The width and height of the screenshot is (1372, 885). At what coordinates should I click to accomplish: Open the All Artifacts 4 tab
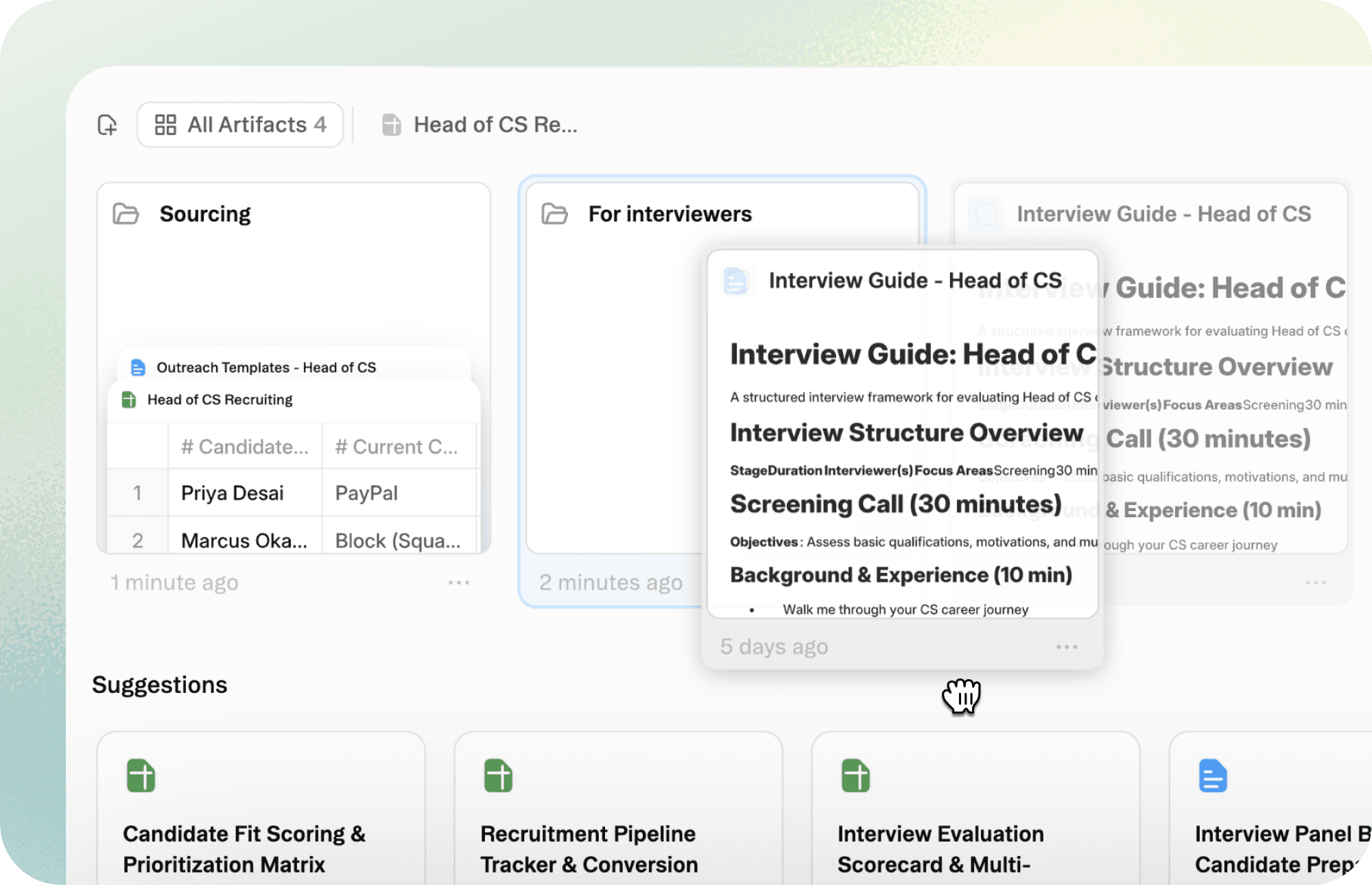point(240,125)
